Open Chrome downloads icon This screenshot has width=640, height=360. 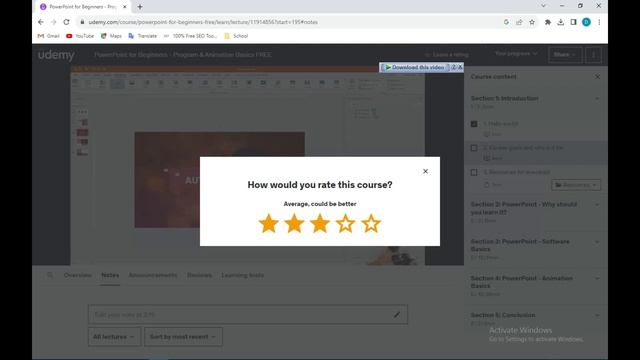point(560,22)
